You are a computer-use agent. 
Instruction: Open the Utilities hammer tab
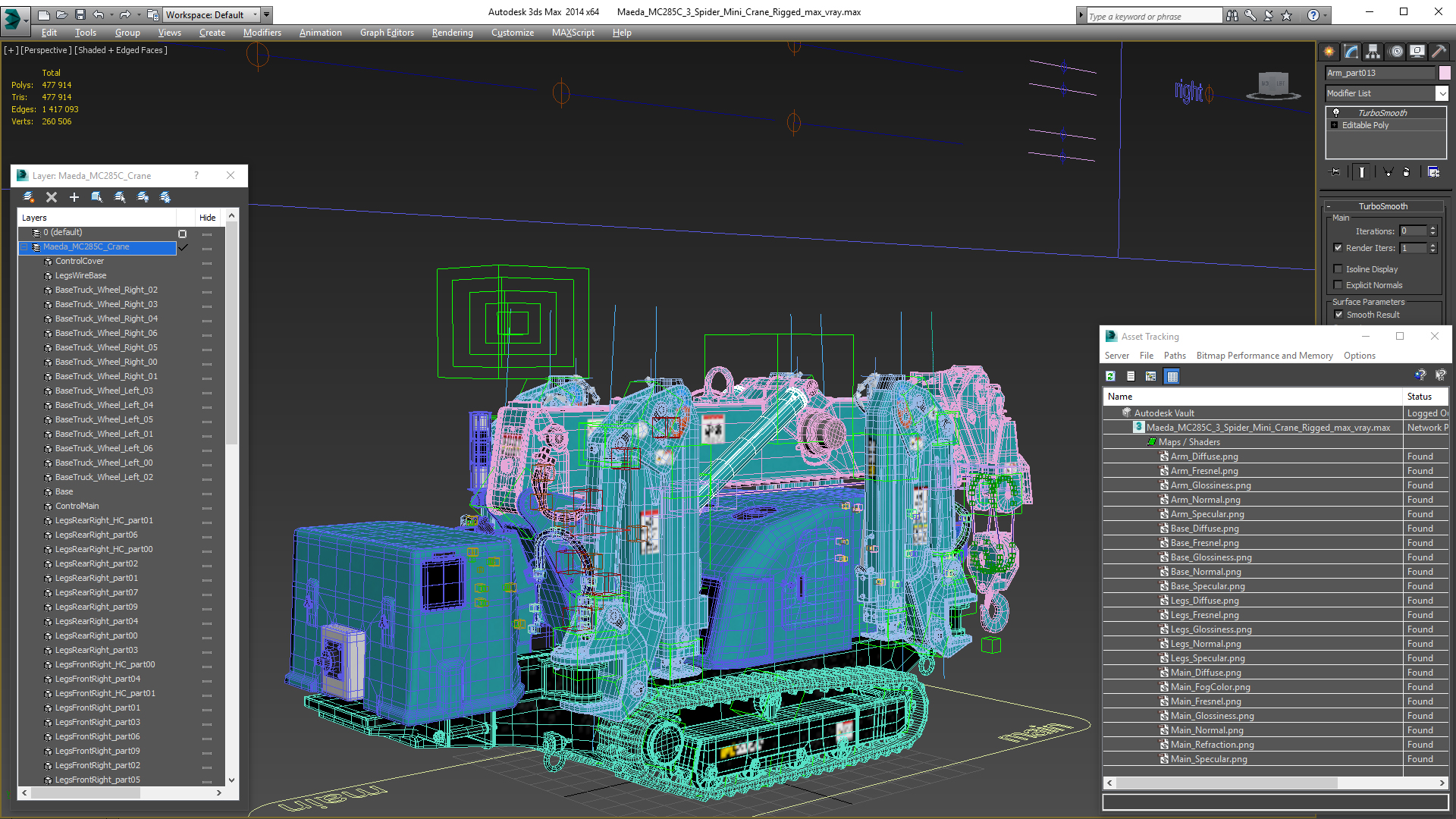(1439, 52)
